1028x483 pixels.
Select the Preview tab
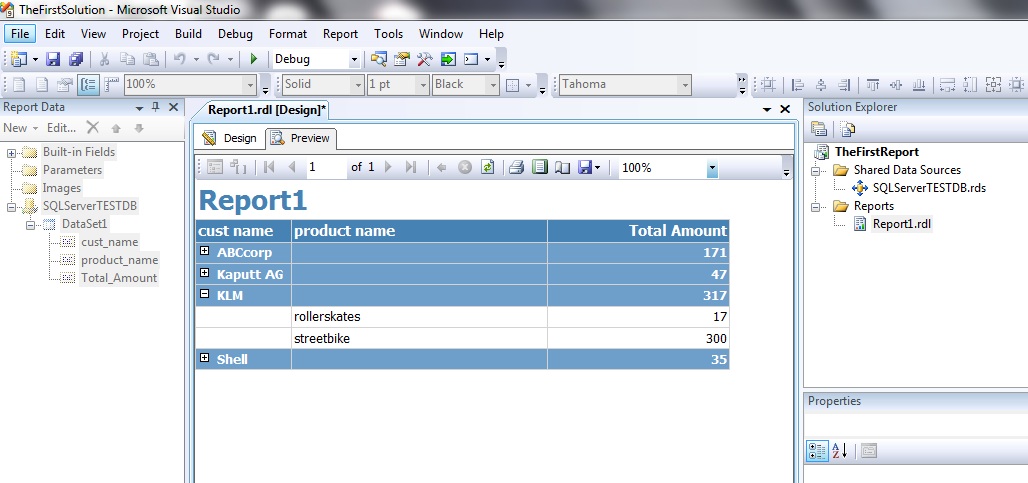tap(301, 138)
